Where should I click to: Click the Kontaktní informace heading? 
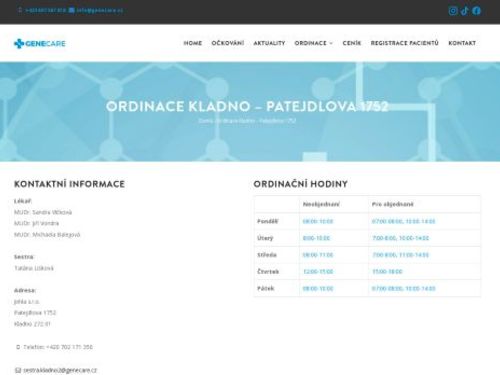tap(69, 184)
